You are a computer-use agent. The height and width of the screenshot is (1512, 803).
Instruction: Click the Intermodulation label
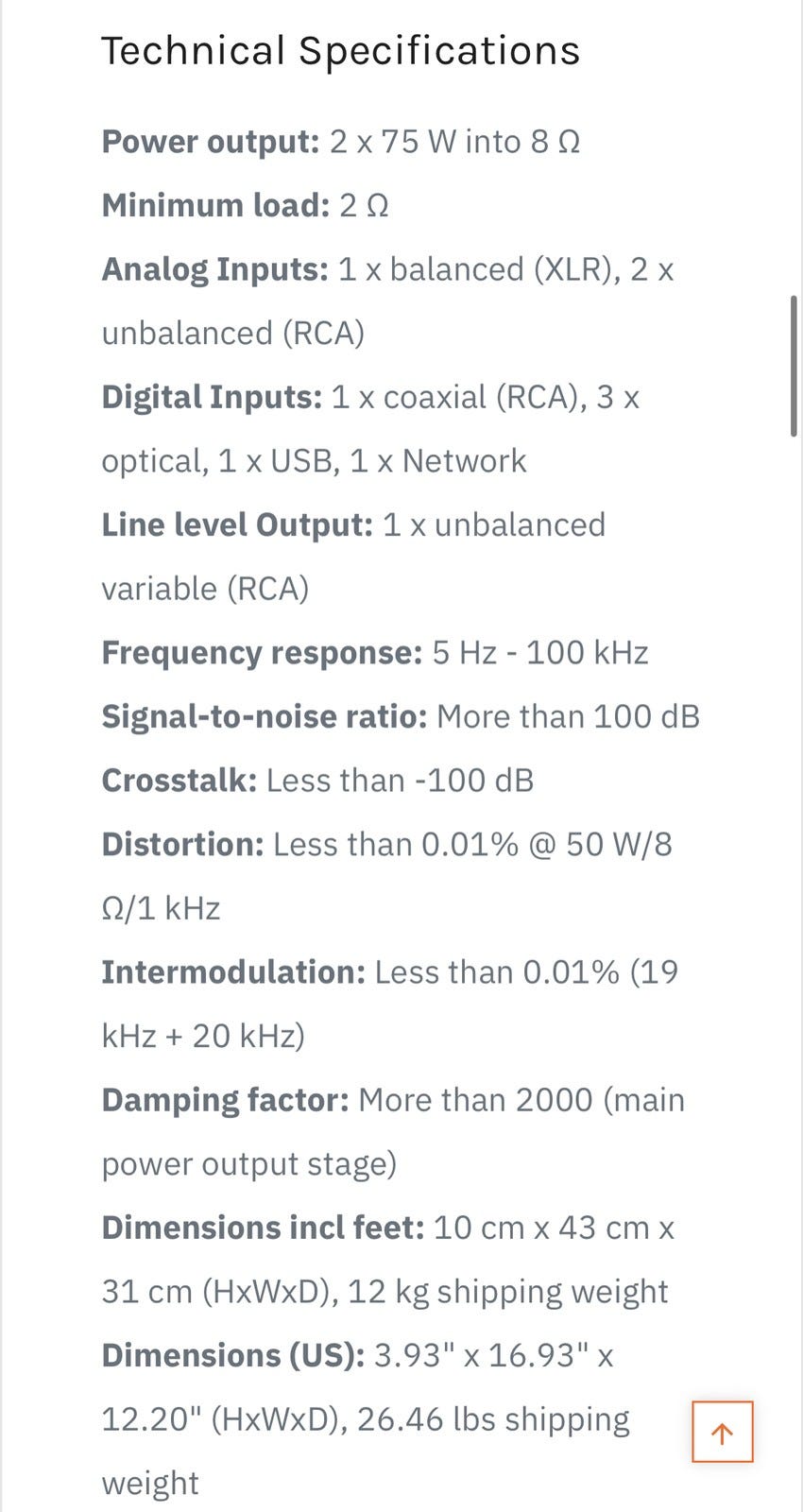click(x=233, y=972)
